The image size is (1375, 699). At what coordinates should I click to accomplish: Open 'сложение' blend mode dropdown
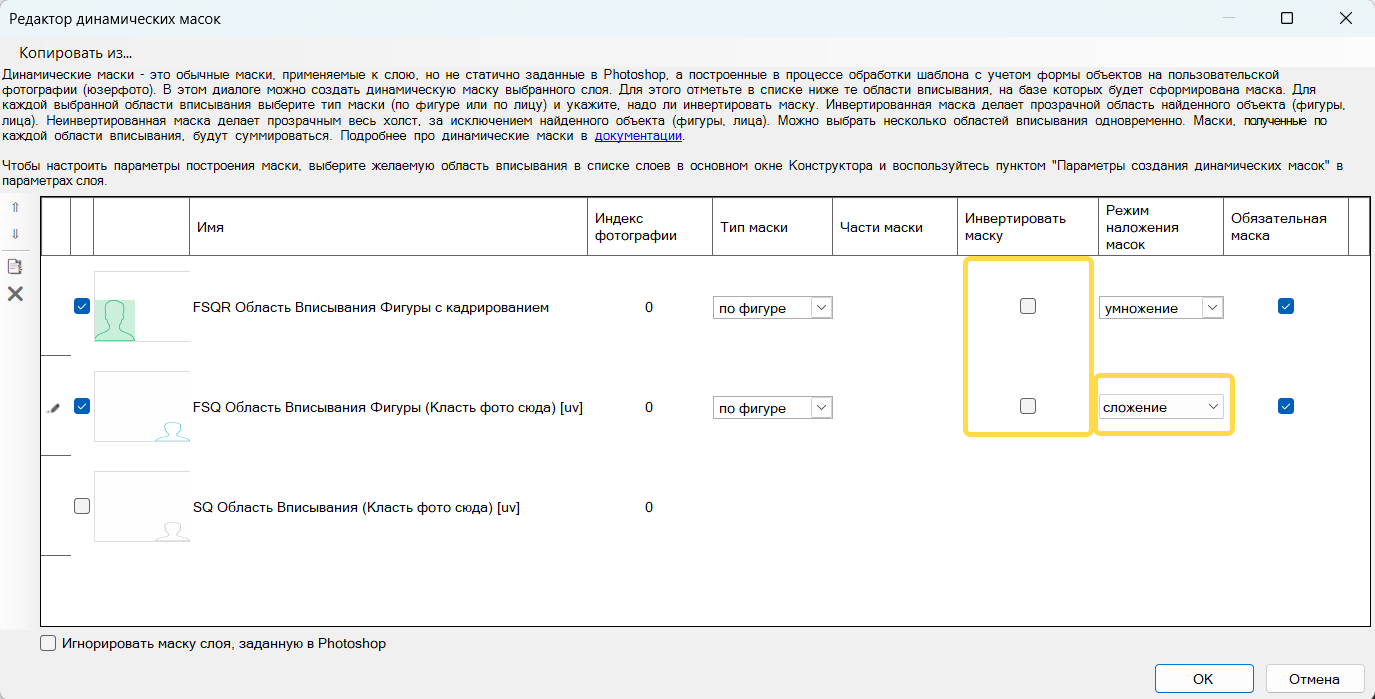[x=1162, y=407]
